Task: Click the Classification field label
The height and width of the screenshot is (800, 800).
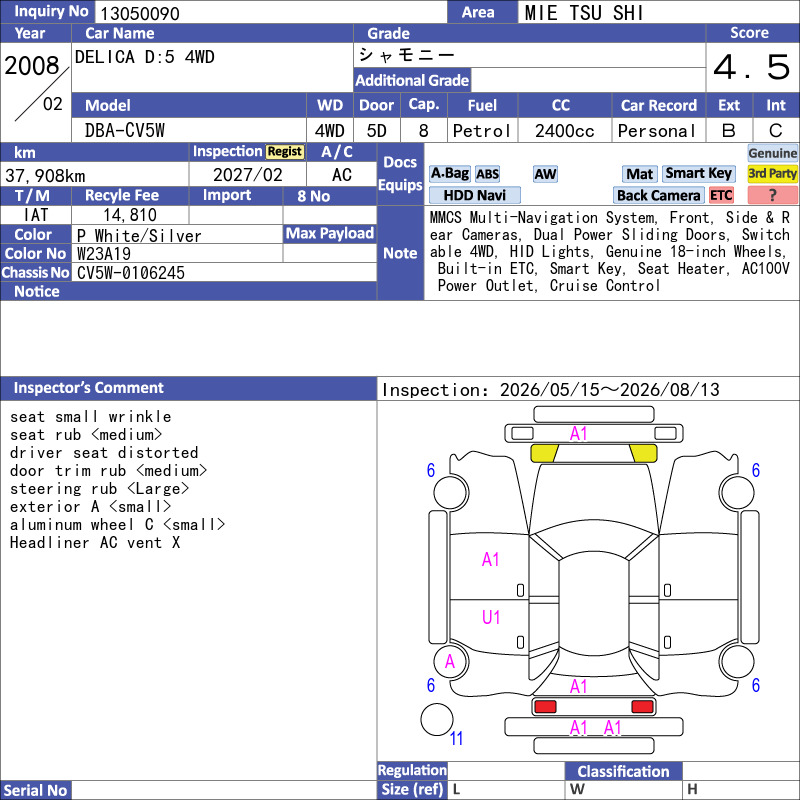Action: 623,771
